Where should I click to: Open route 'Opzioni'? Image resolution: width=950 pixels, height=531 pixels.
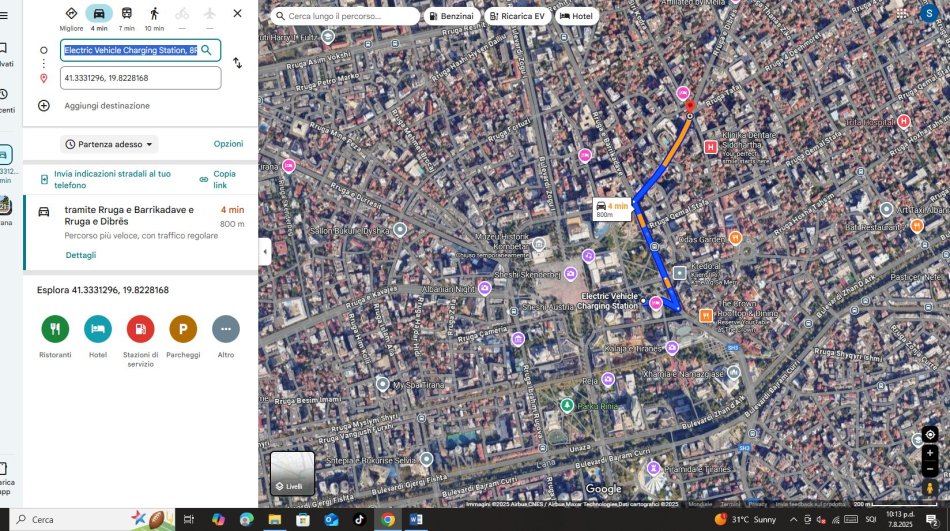coord(228,144)
